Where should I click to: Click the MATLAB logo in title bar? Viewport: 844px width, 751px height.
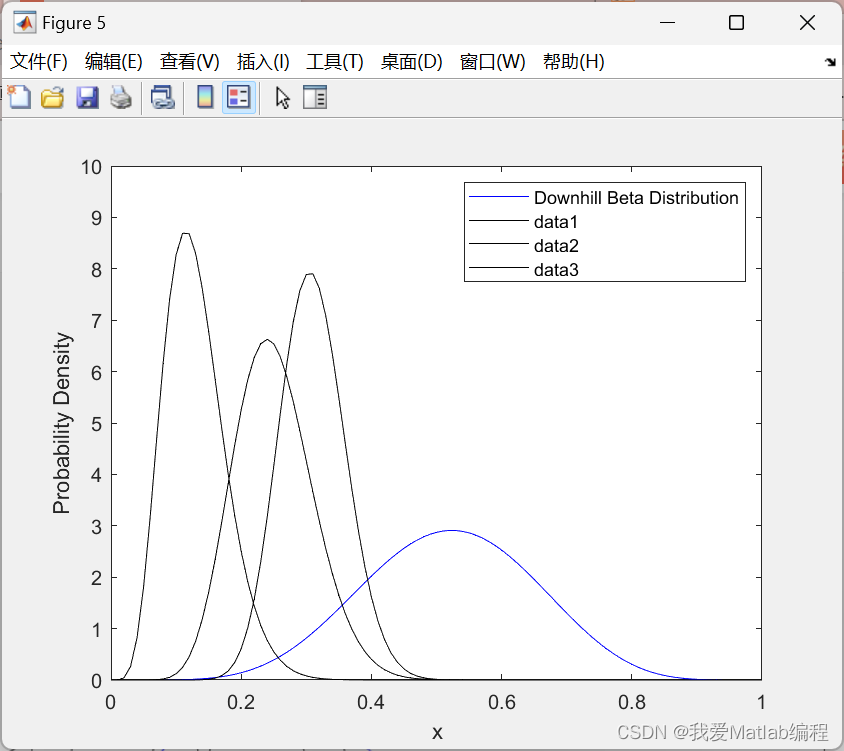24,23
